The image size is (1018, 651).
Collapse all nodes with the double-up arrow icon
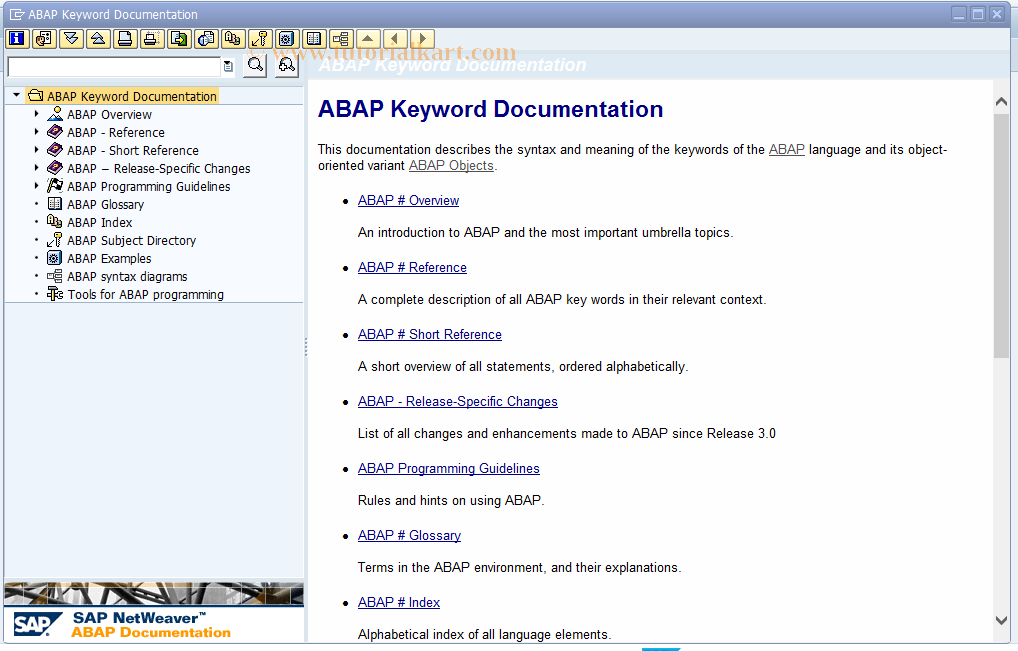tap(98, 39)
